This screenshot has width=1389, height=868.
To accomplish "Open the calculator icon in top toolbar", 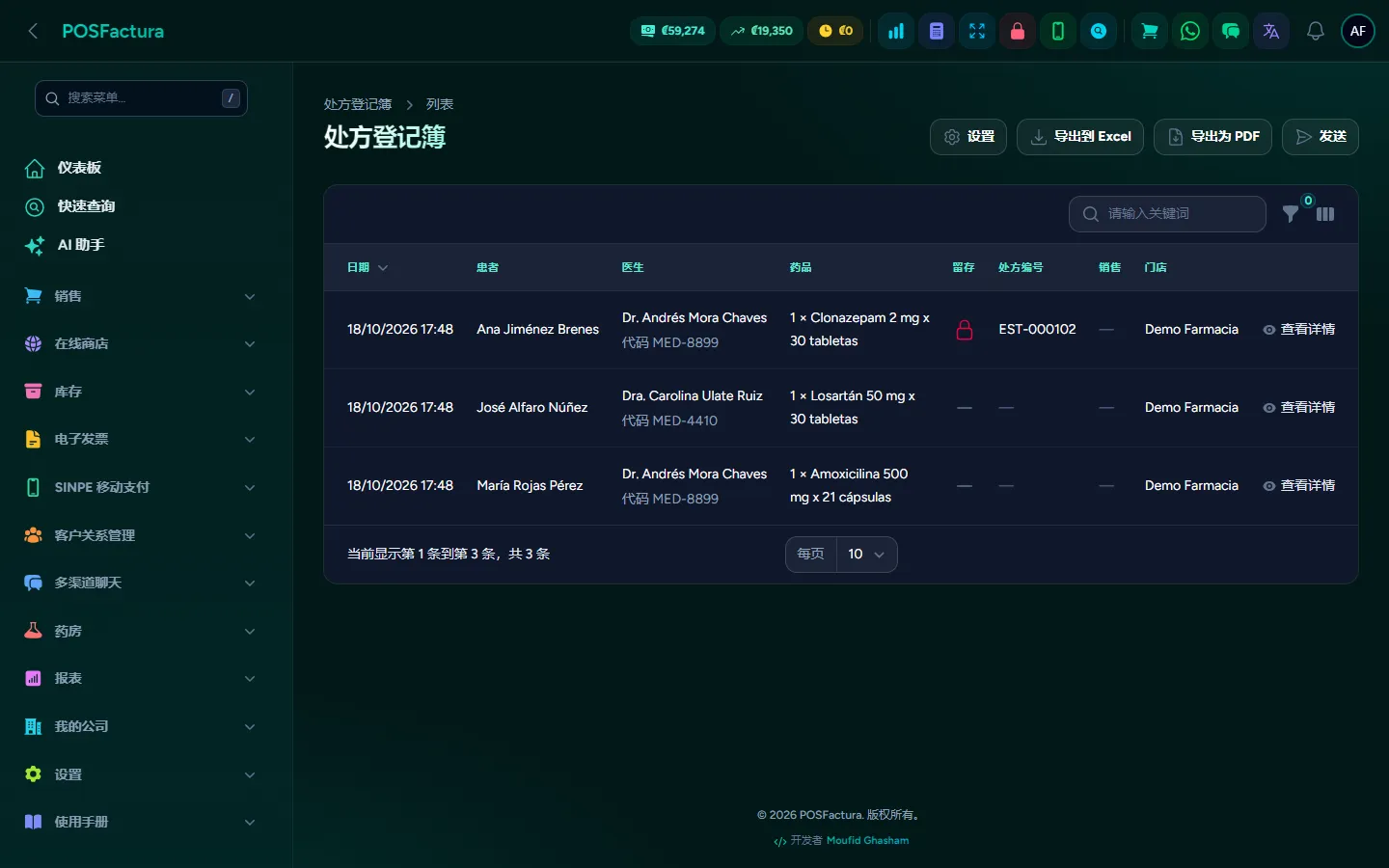I will tap(937, 31).
